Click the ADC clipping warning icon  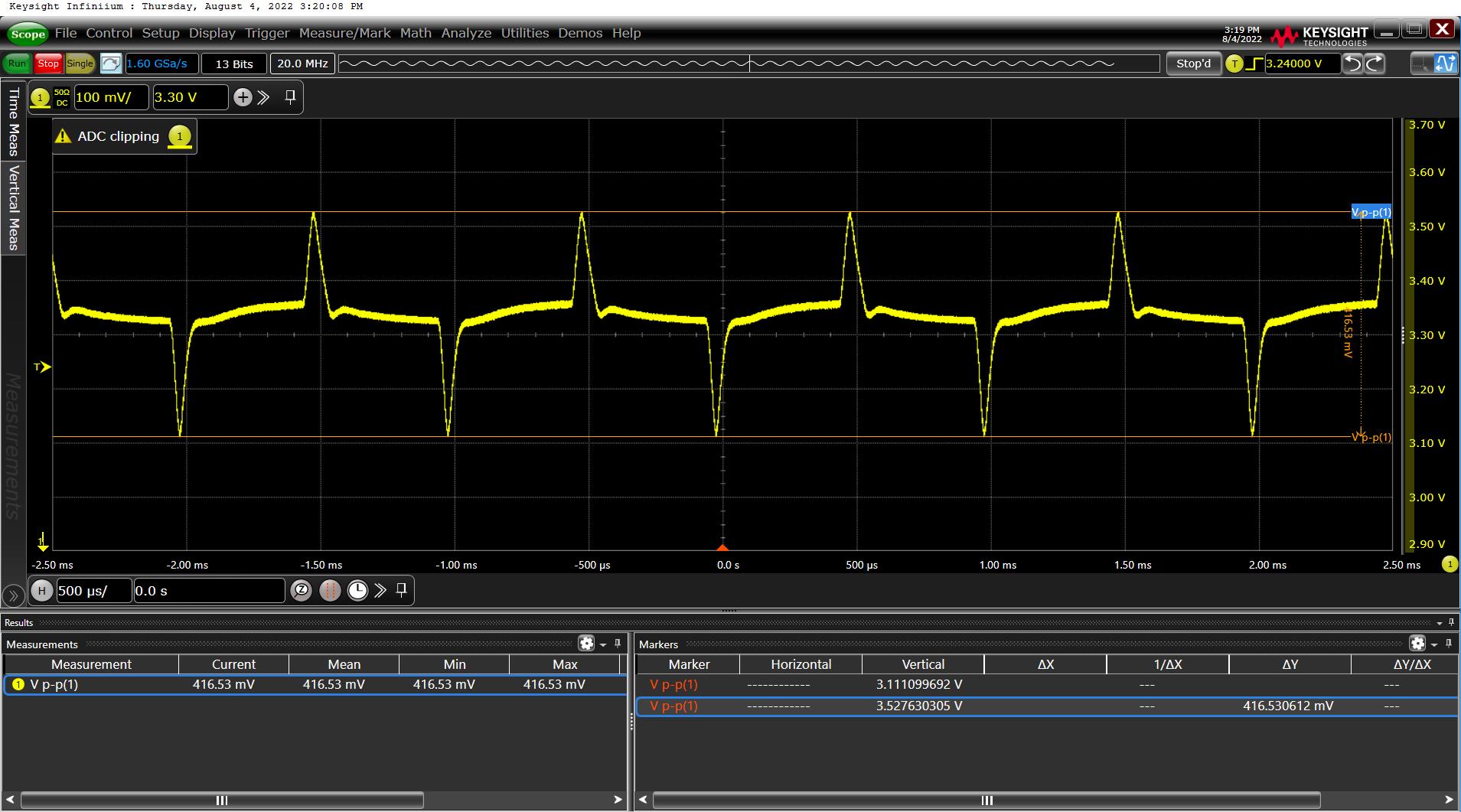63,136
